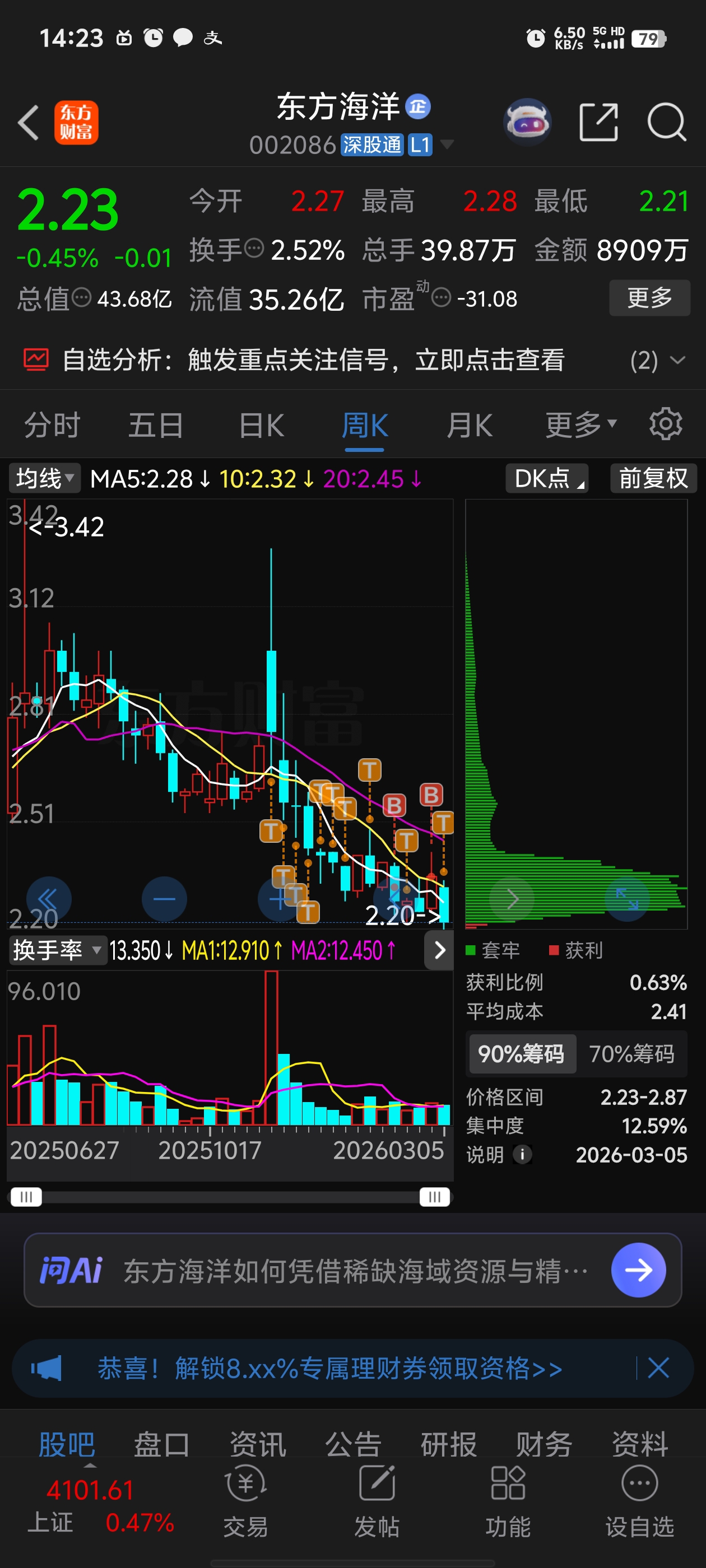
Task: Tap the 自选分析 chart icon
Action: pos(36,359)
